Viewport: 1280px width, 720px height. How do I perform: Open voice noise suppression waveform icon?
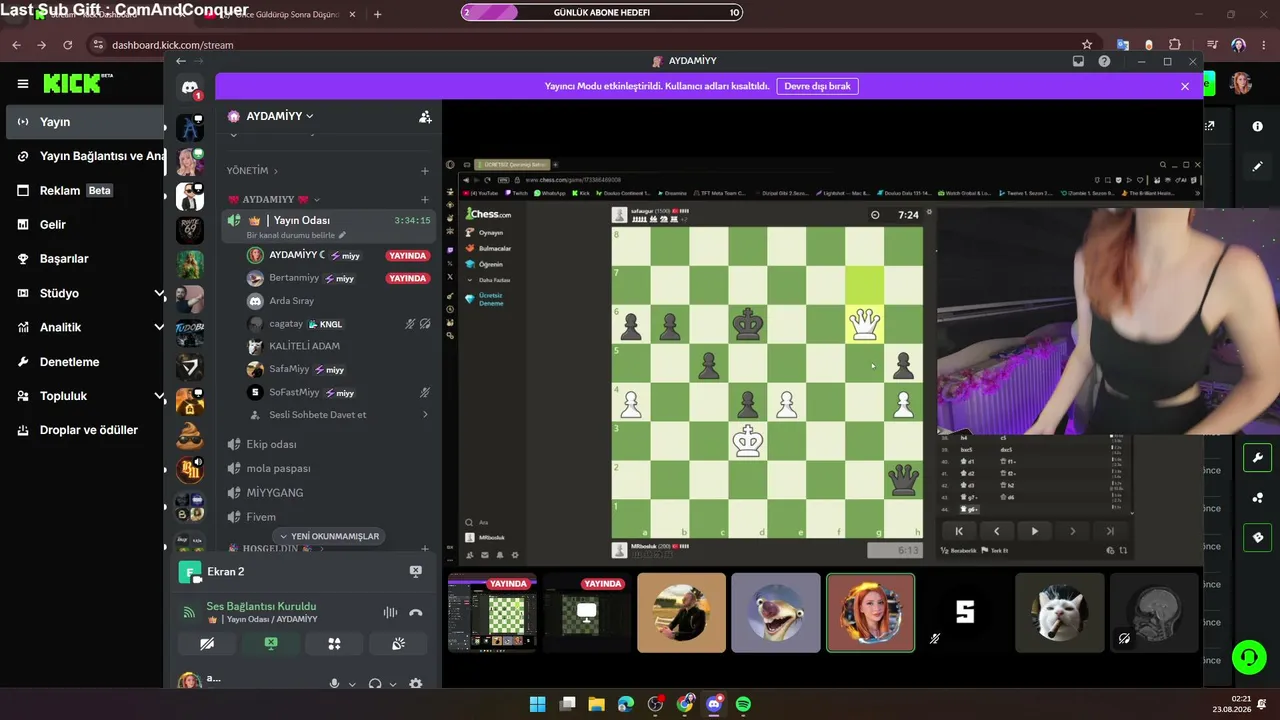(x=390, y=612)
